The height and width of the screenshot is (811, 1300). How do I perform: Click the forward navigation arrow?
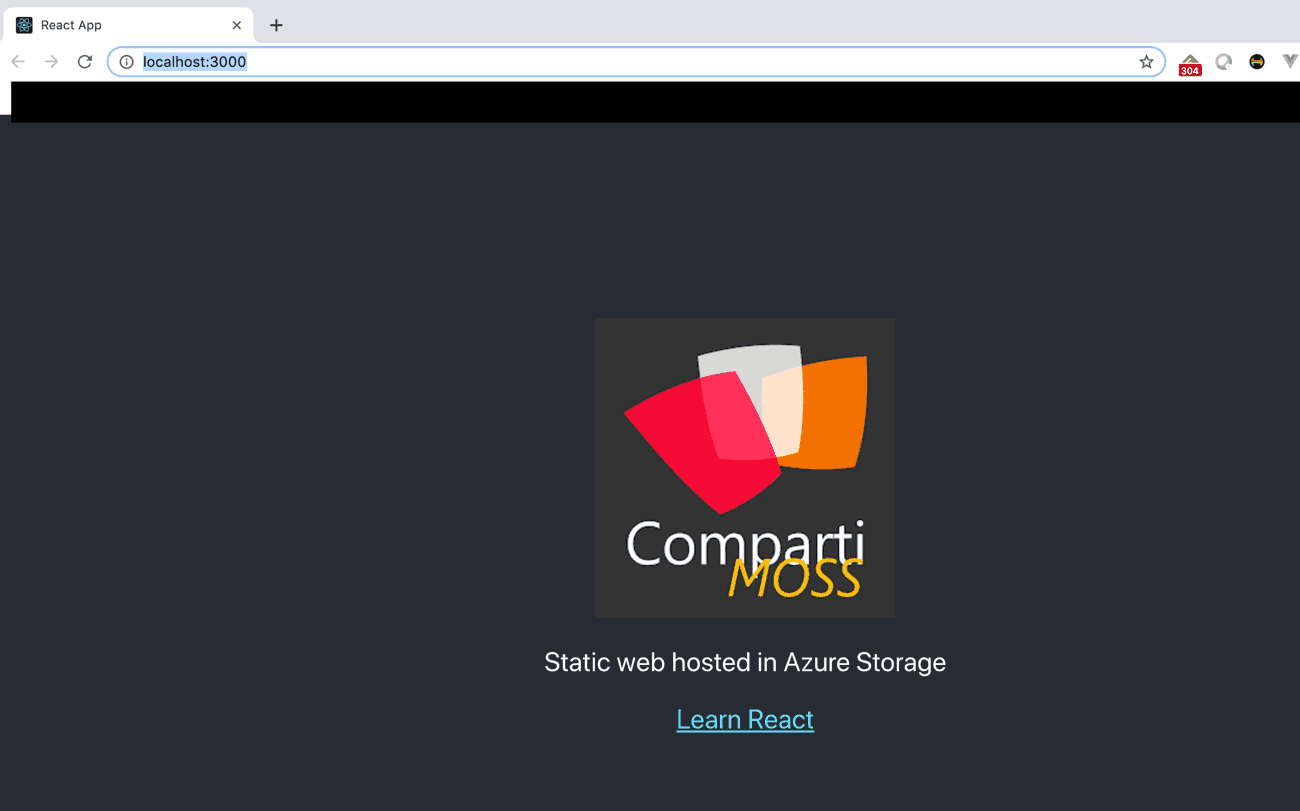51,62
